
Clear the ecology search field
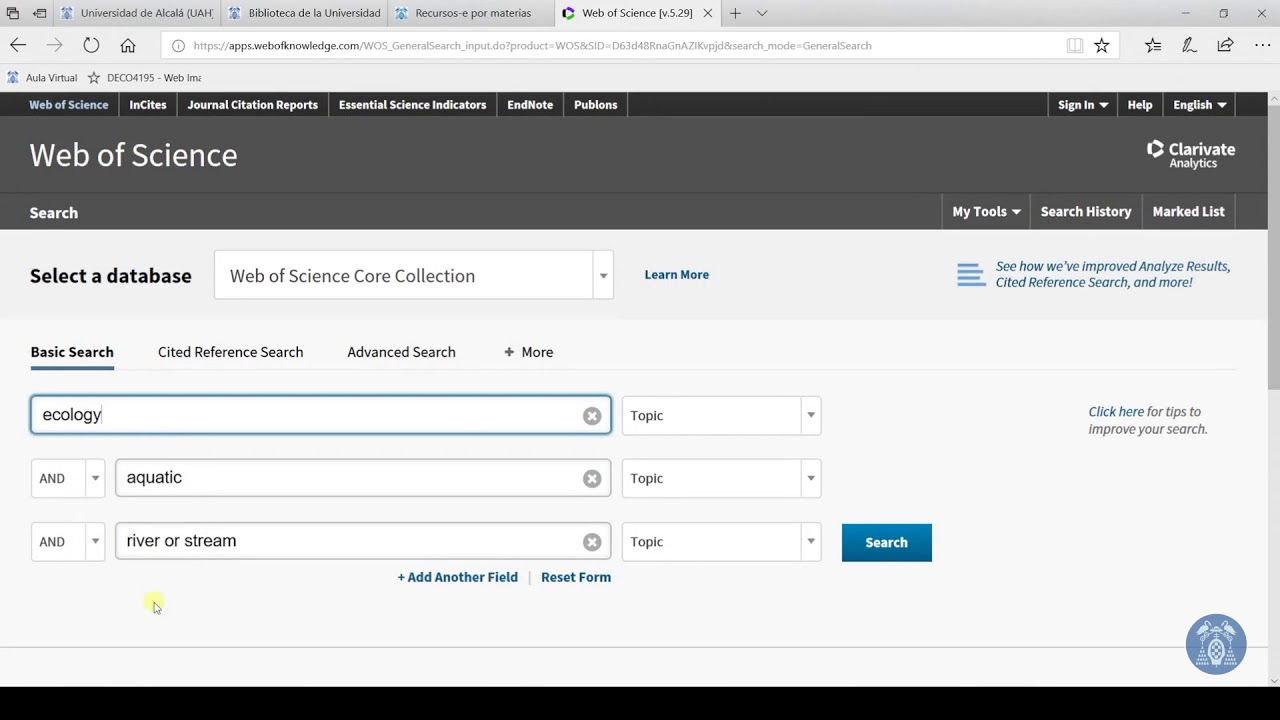[x=592, y=415]
